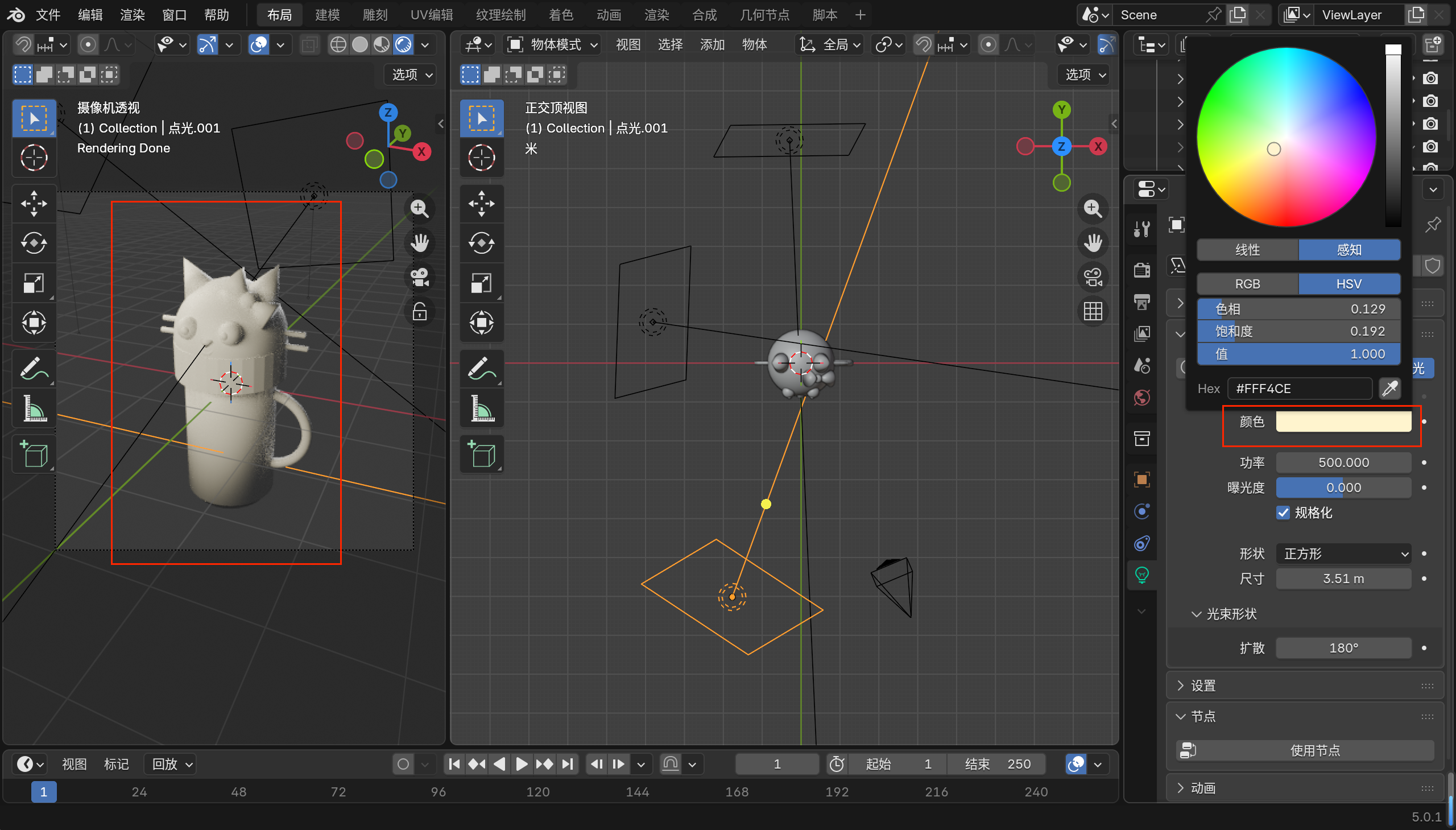This screenshot has width=1456, height=830.
Task: Open the 渲染 menu in top menu bar
Action: click(132, 15)
